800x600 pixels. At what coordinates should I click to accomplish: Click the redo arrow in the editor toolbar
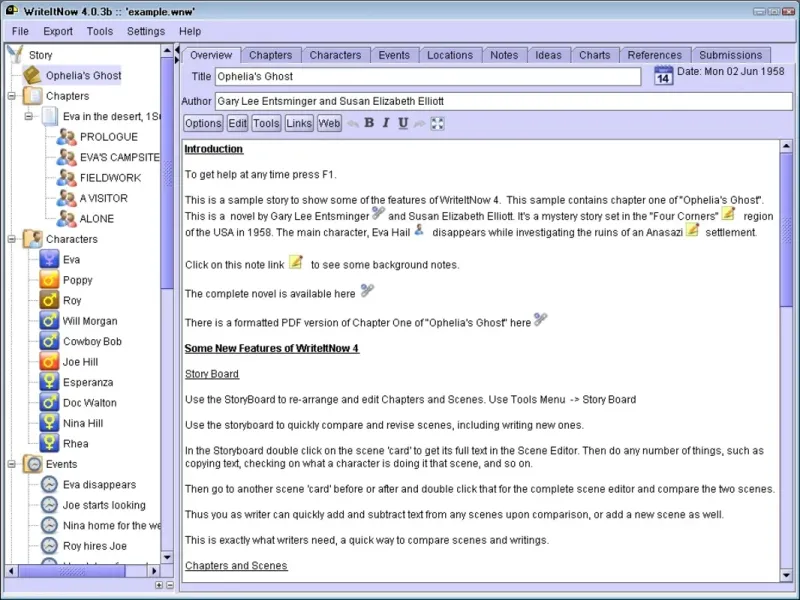[x=419, y=123]
